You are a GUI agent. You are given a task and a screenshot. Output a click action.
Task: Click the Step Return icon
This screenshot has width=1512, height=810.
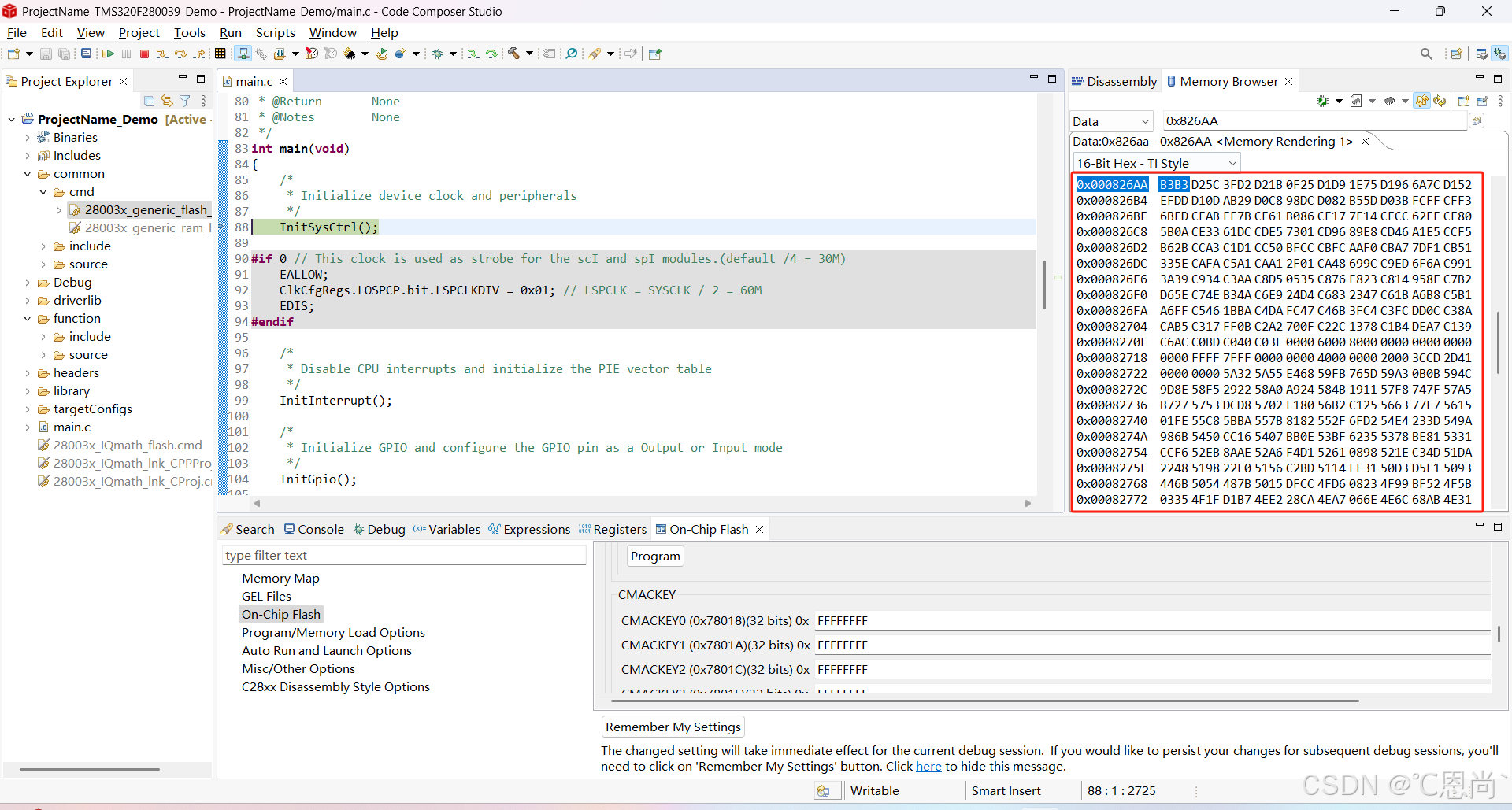199,54
